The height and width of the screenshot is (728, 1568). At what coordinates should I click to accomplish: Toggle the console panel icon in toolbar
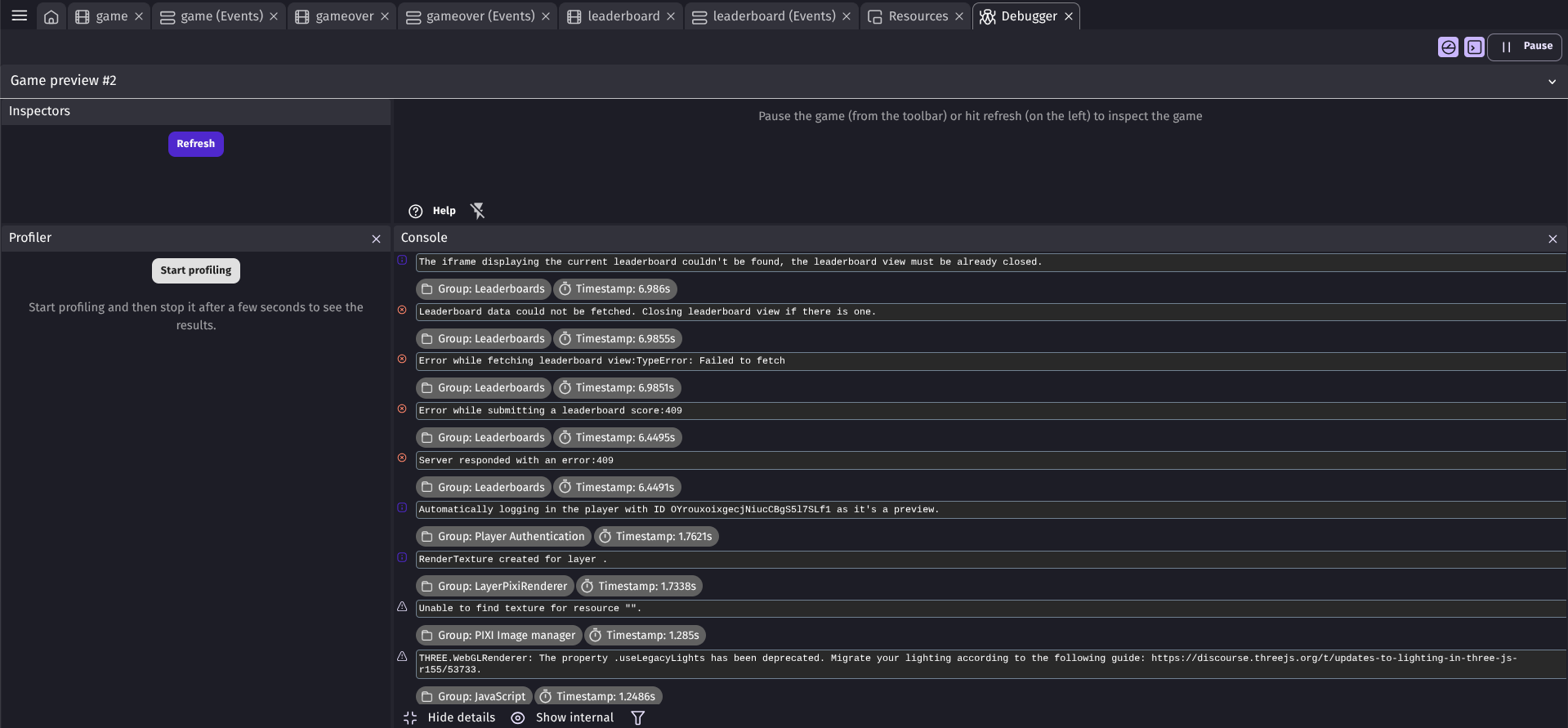(x=1474, y=47)
